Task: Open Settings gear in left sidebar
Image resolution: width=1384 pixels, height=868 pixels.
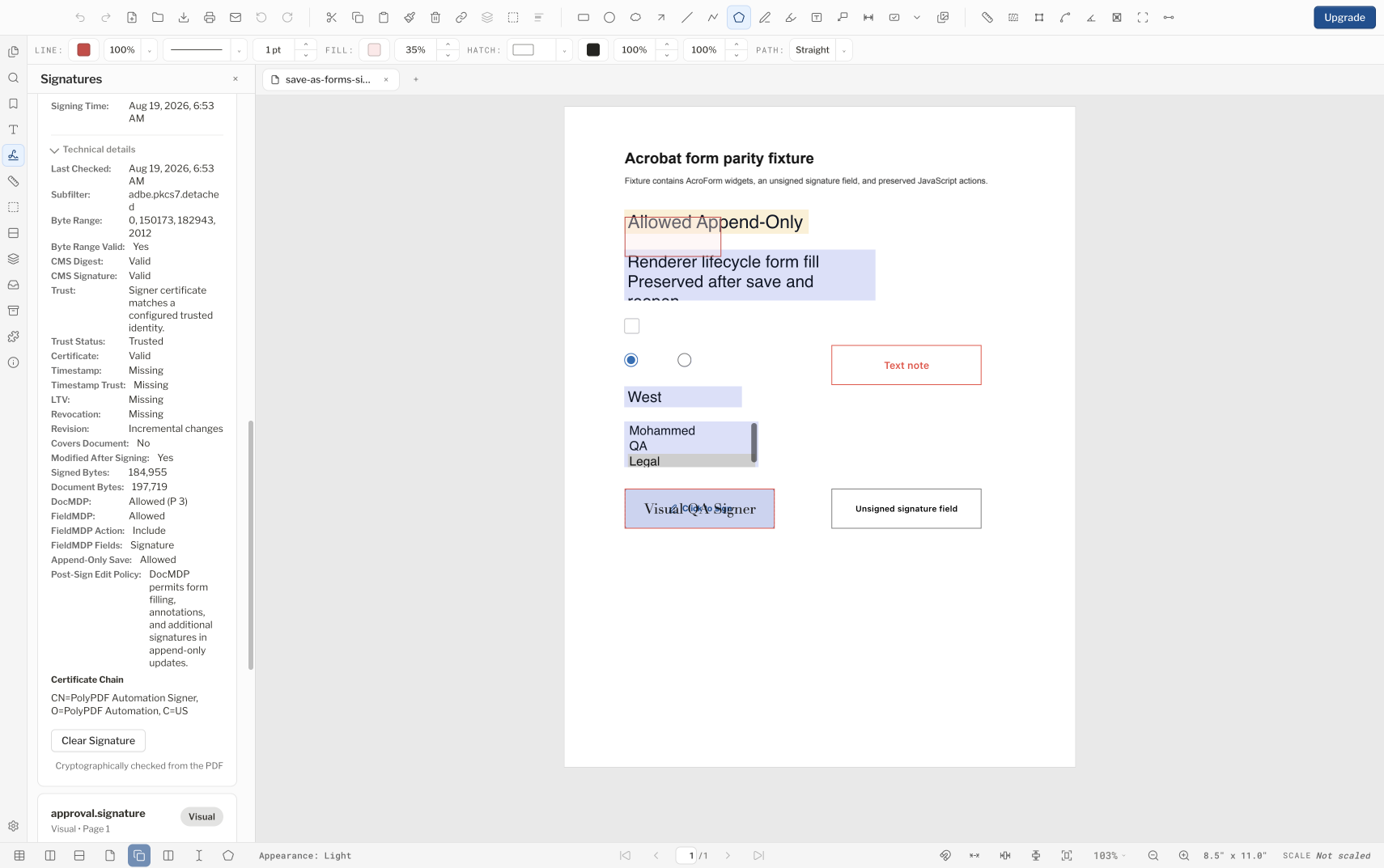Action: tap(13, 826)
